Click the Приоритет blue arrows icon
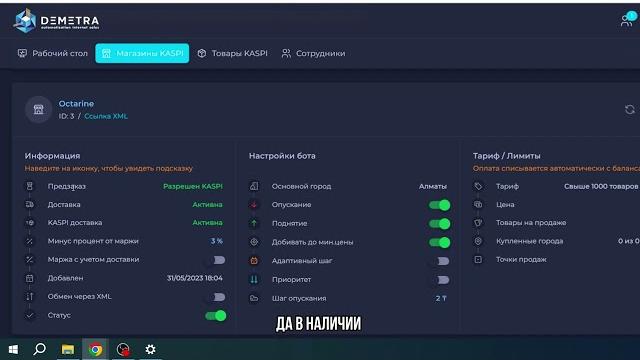Screen dimensions: 640x360 pyautogui.click(x=254, y=280)
